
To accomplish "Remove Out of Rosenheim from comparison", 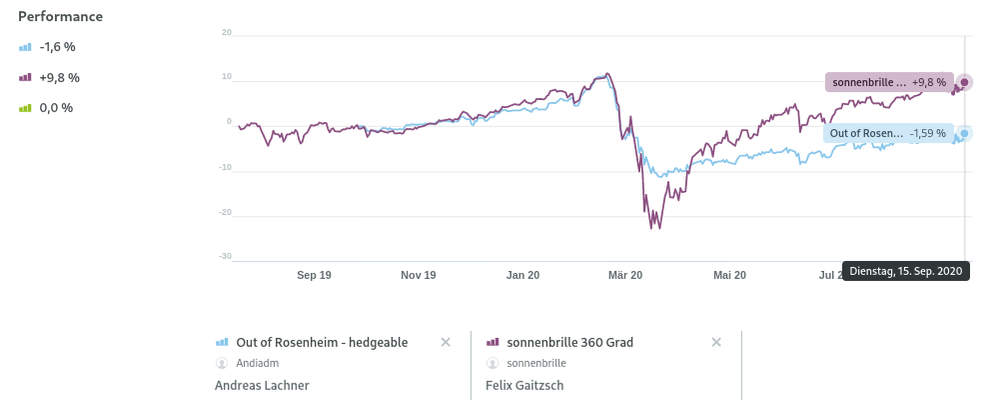I will (446, 342).
